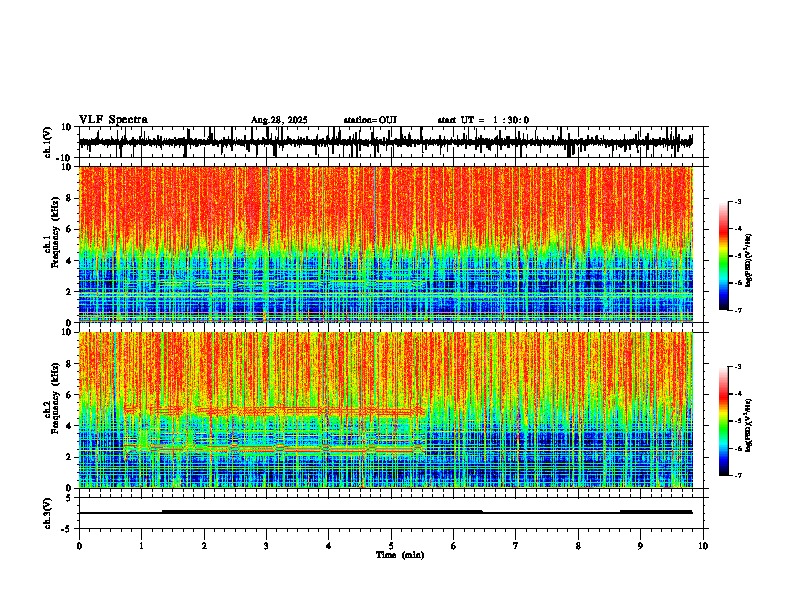Click the "VLF Spectra" plot title
The image size is (792, 612).
pyautogui.click(x=113, y=120)
